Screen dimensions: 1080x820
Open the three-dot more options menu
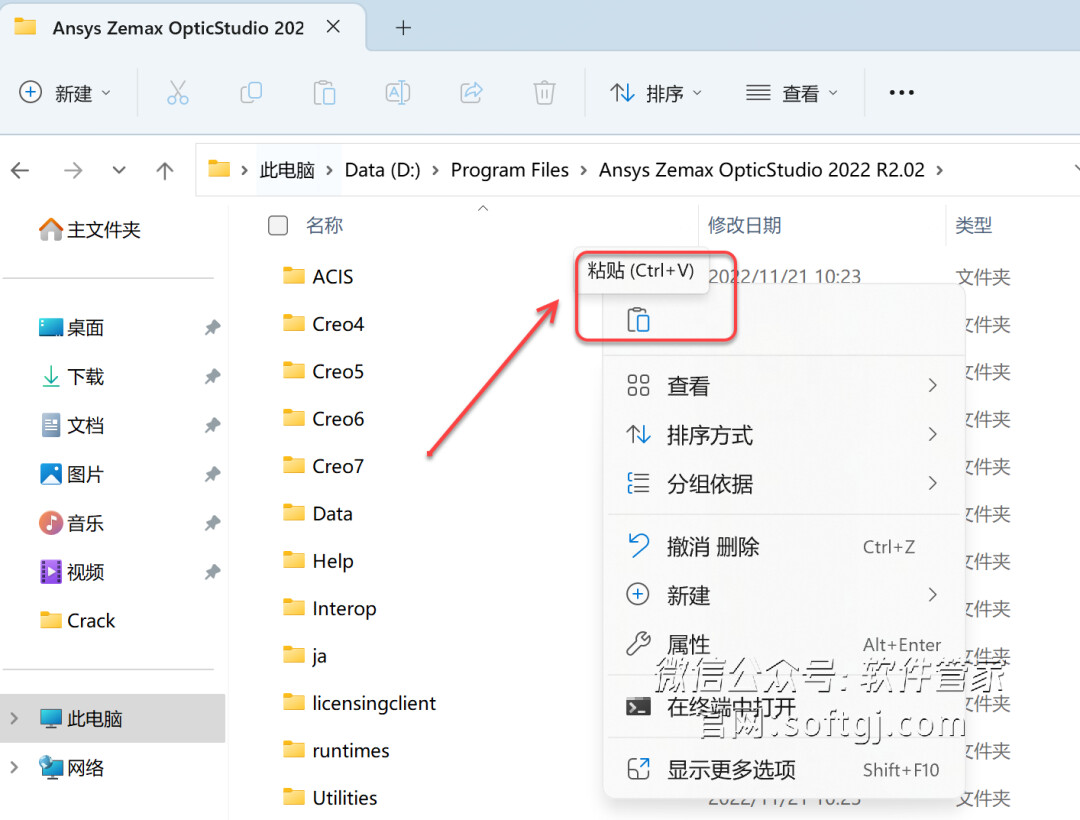[x=902, y=92]
